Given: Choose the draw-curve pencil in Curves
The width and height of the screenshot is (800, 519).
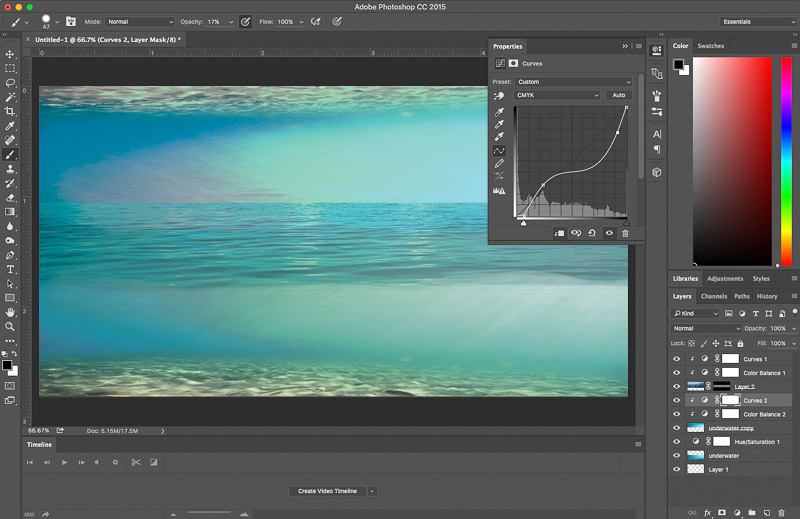Looking at the screenshot, I should (x=499, y=163).
